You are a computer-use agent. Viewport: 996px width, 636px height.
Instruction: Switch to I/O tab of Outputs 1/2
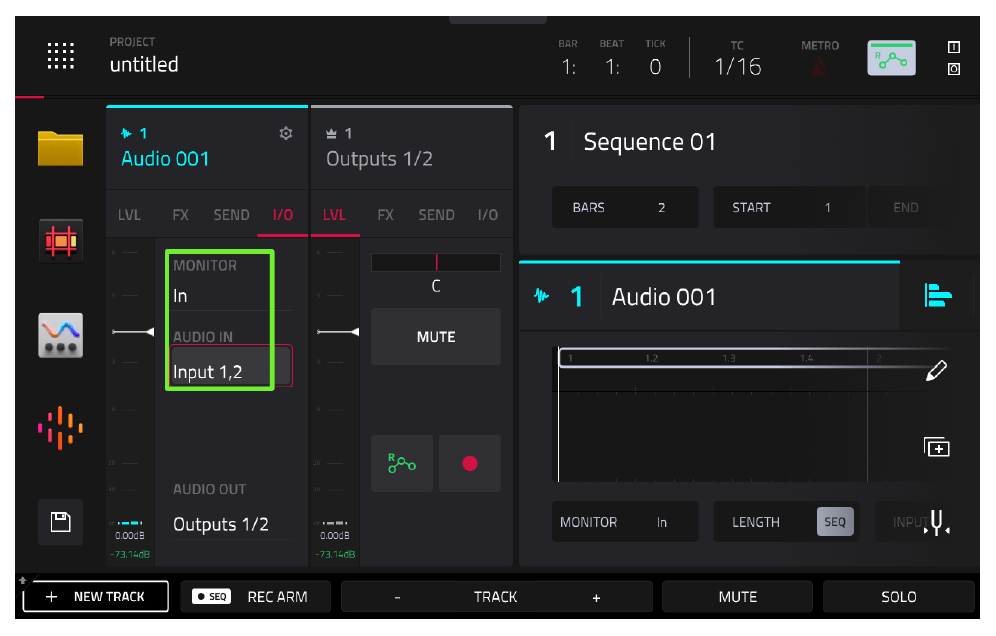(488, 215)
